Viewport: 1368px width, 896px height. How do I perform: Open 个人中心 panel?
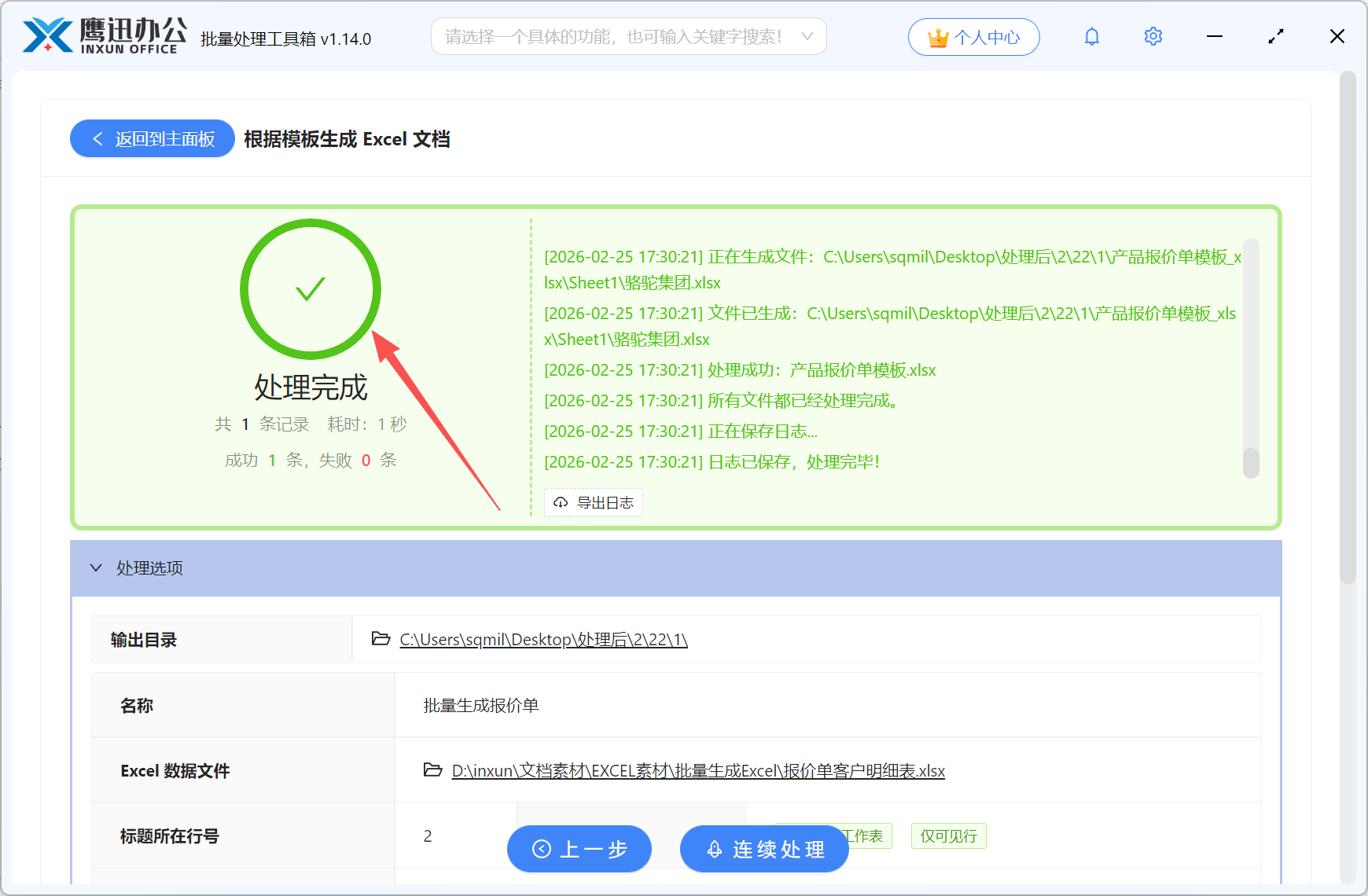[974, 35]
